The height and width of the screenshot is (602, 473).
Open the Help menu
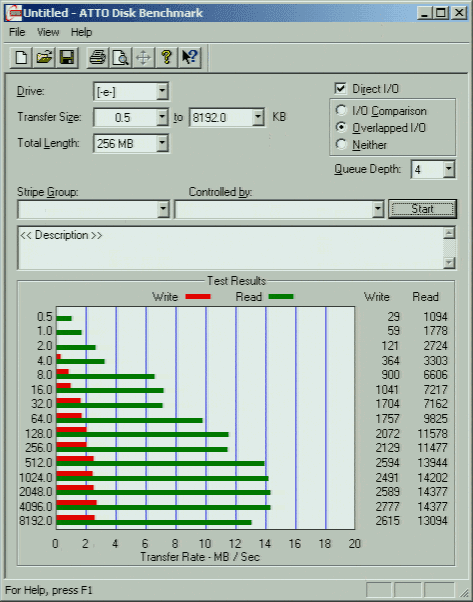tap(81, 32)
